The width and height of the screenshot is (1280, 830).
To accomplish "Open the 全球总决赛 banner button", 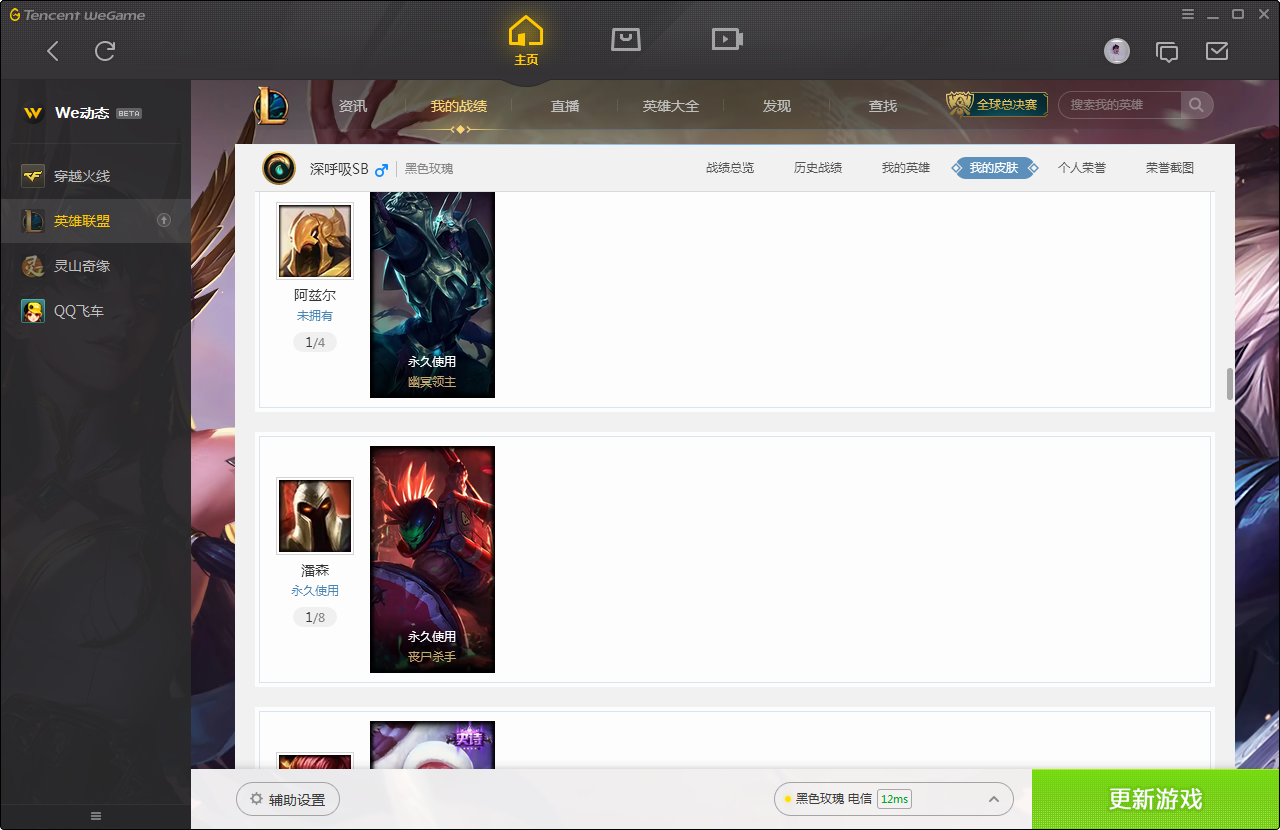I will click(997, 104).
